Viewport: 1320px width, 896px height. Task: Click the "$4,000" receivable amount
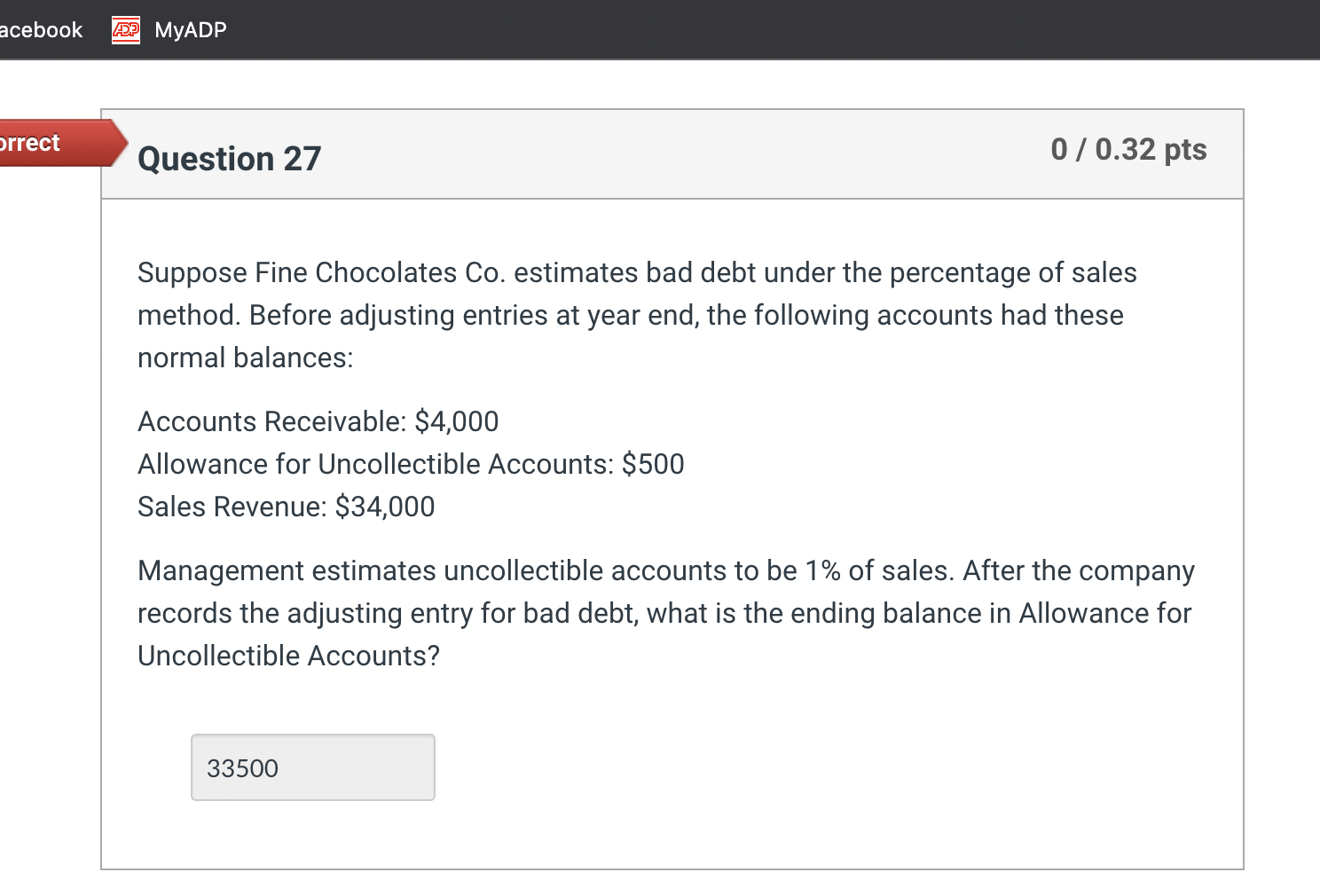pos(457,421)
